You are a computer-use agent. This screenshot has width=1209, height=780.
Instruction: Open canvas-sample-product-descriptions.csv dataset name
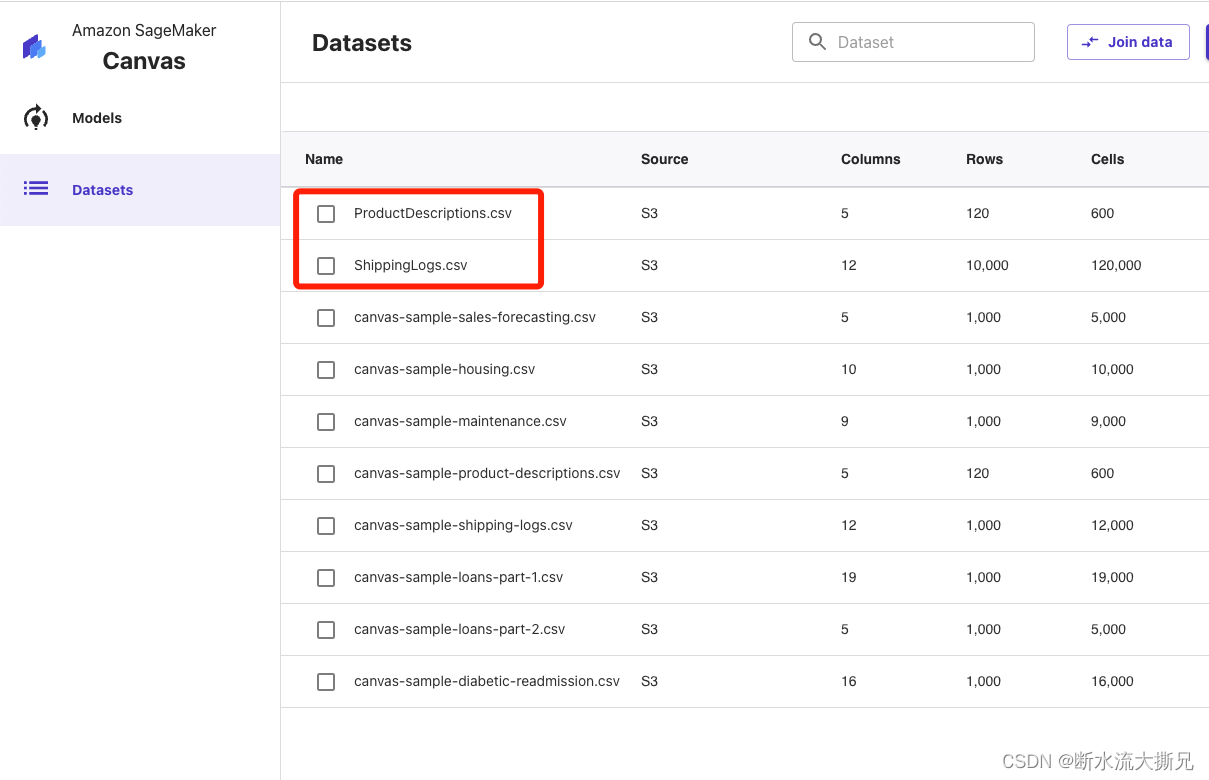(487, 473)
